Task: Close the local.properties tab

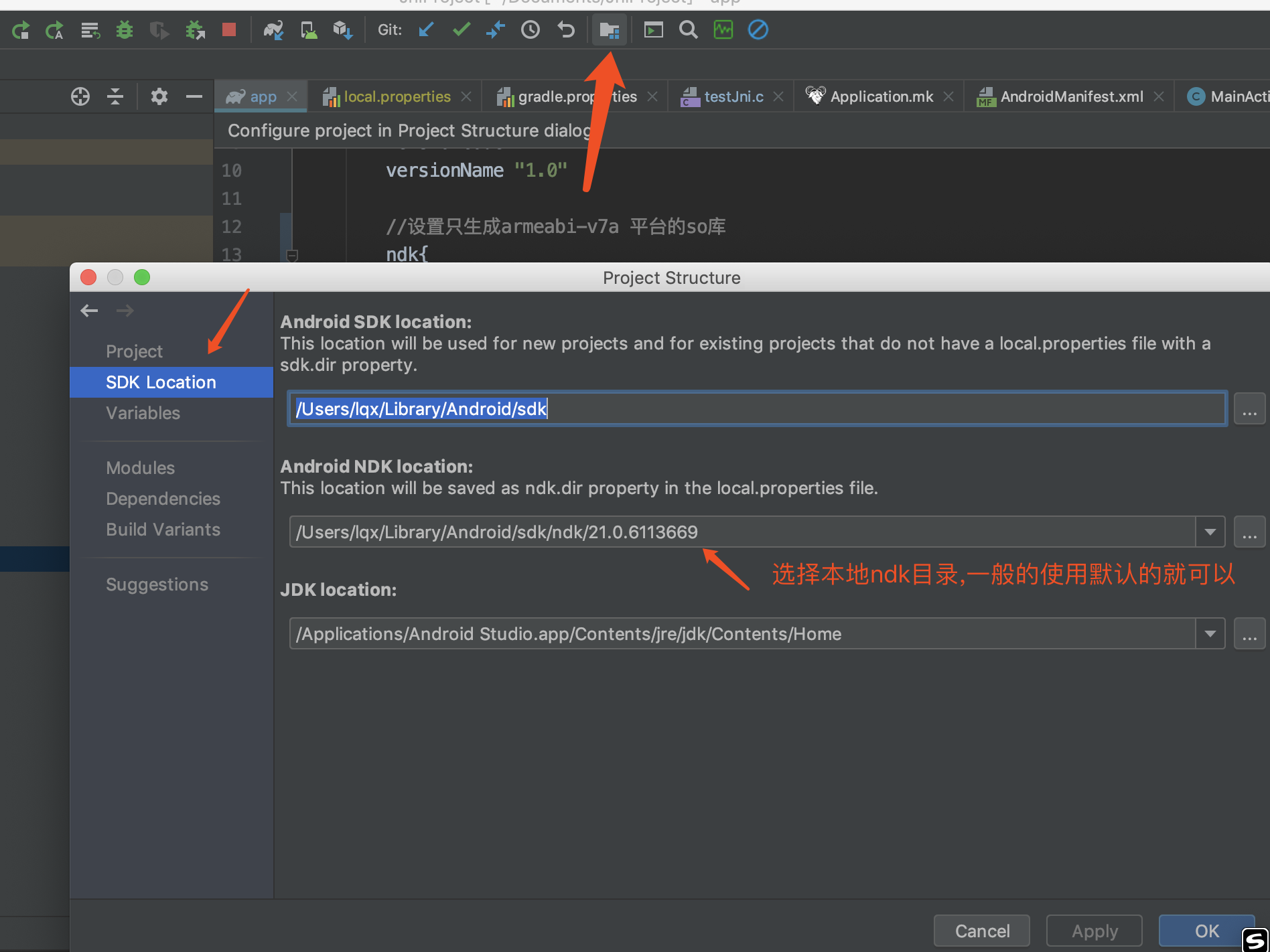Action: coord(466,96)
